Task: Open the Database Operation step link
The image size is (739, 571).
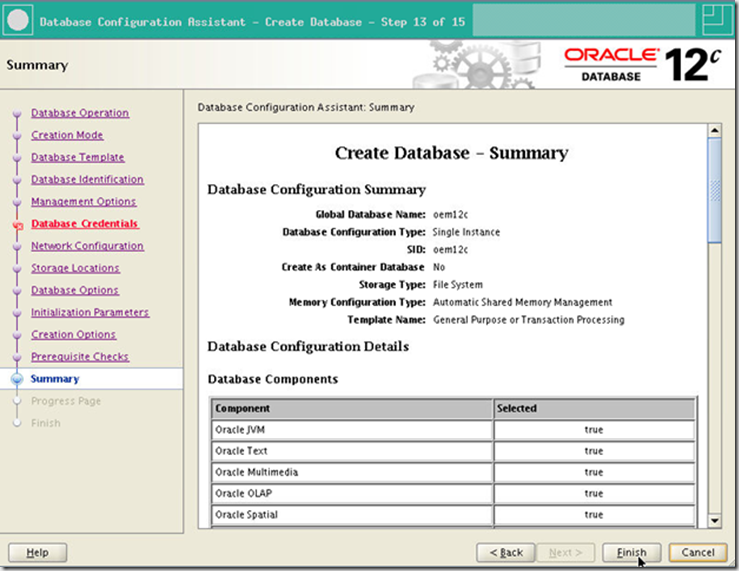Action: [80, 113]
